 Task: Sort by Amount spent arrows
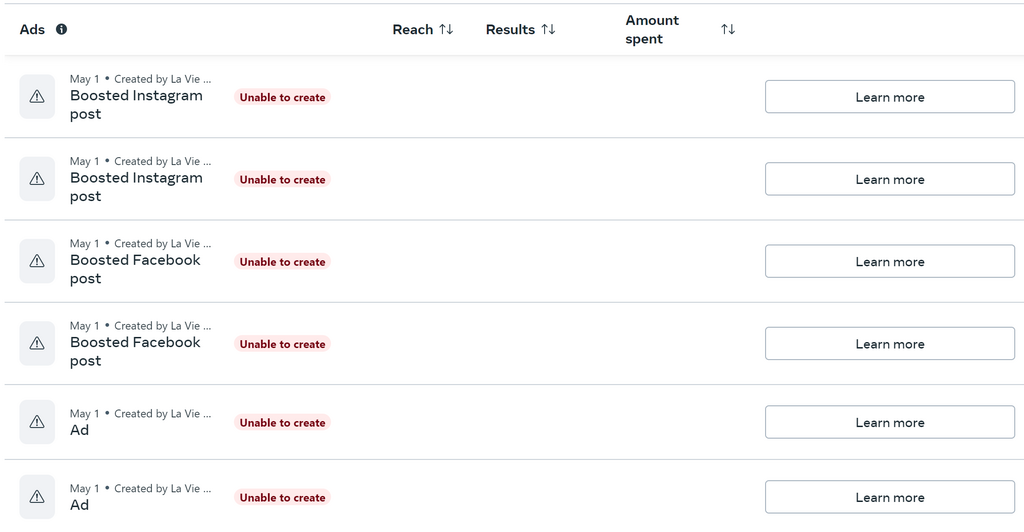tap(728, 29)
